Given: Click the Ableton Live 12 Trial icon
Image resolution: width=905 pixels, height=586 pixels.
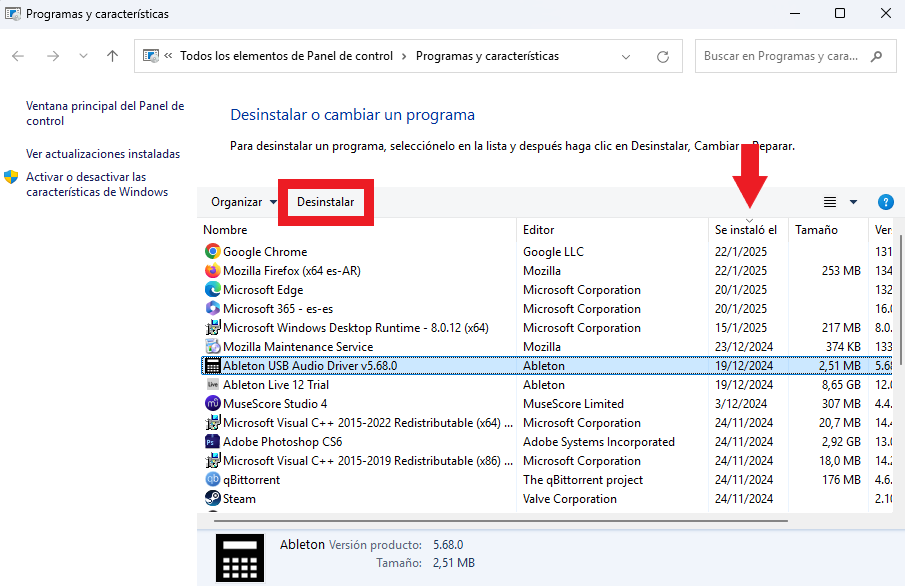Looking at the screenshot, I should click(x=212, y=385).
